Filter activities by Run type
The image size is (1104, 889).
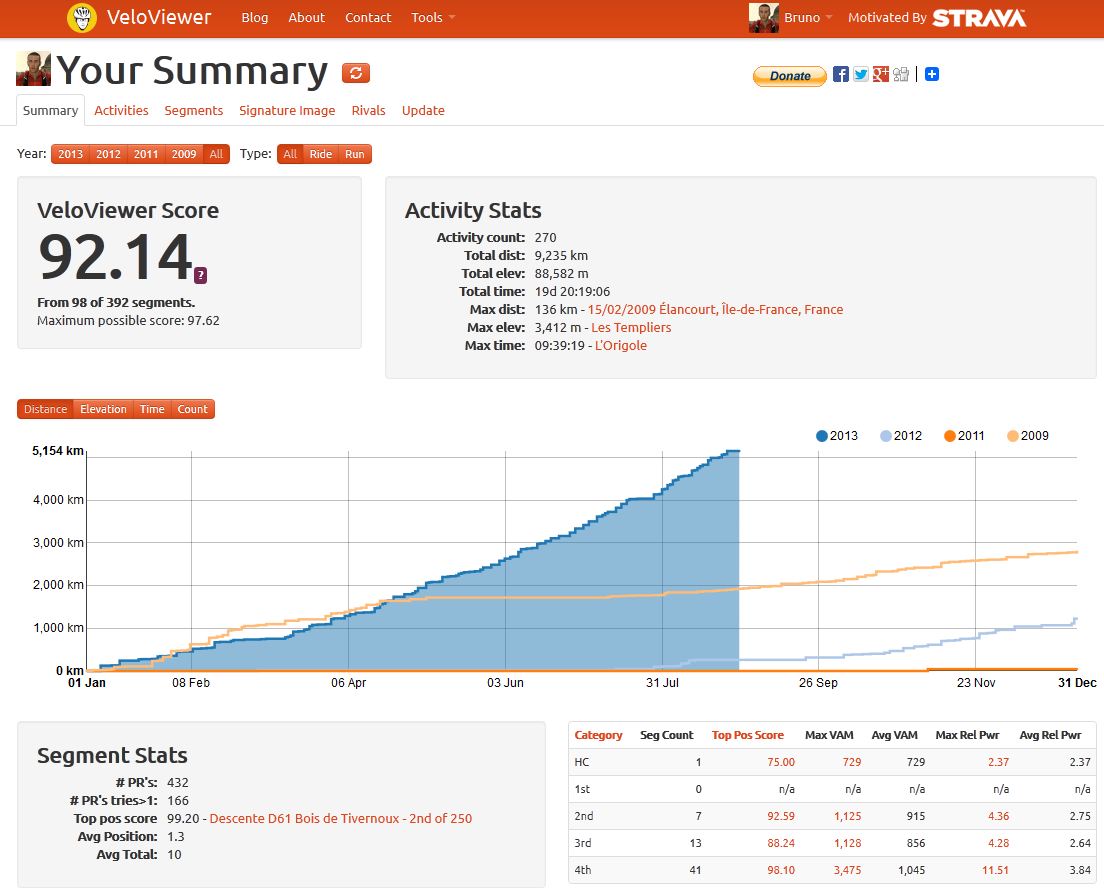(356, 154)
